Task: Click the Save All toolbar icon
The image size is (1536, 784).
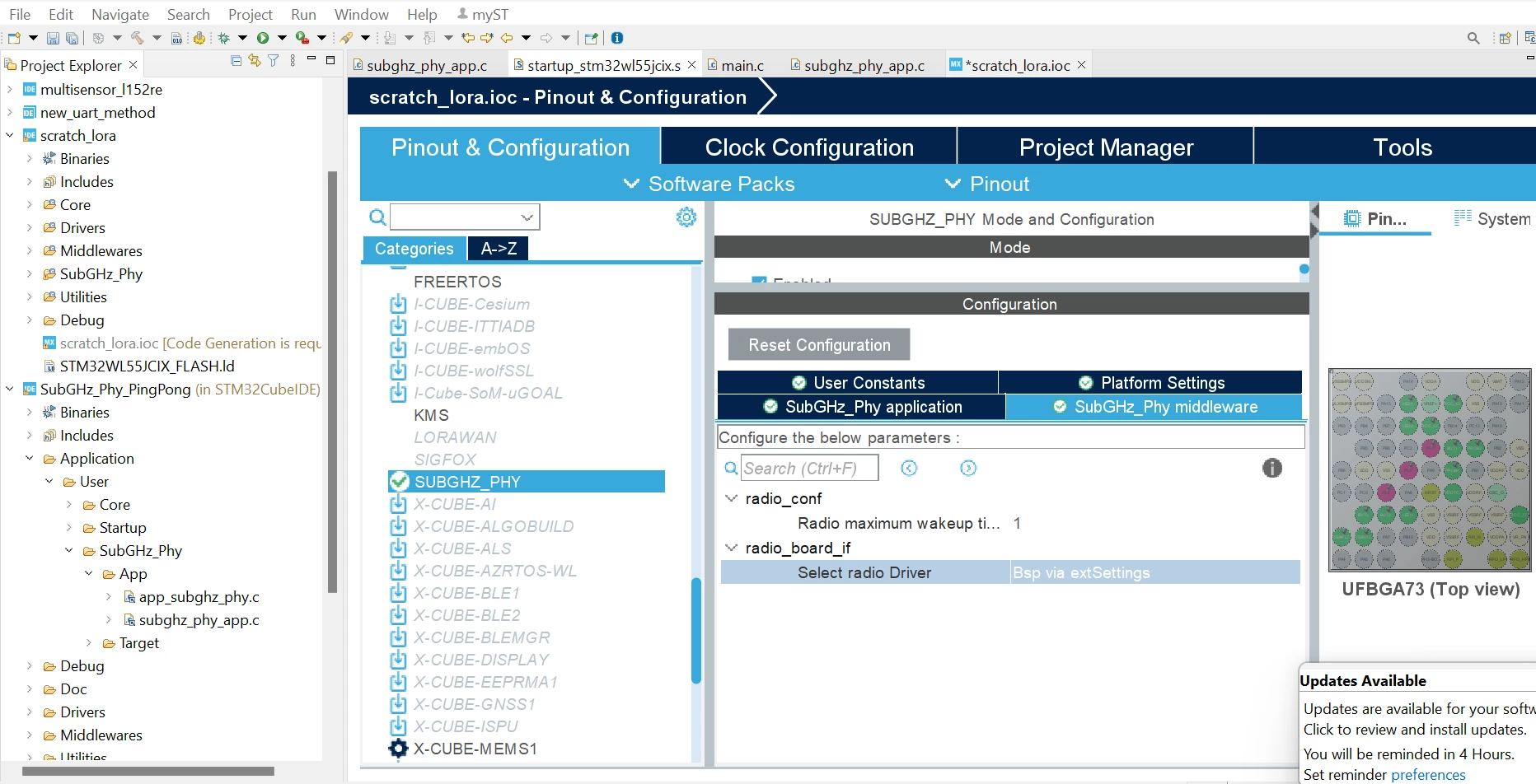Action: (72, 38)
